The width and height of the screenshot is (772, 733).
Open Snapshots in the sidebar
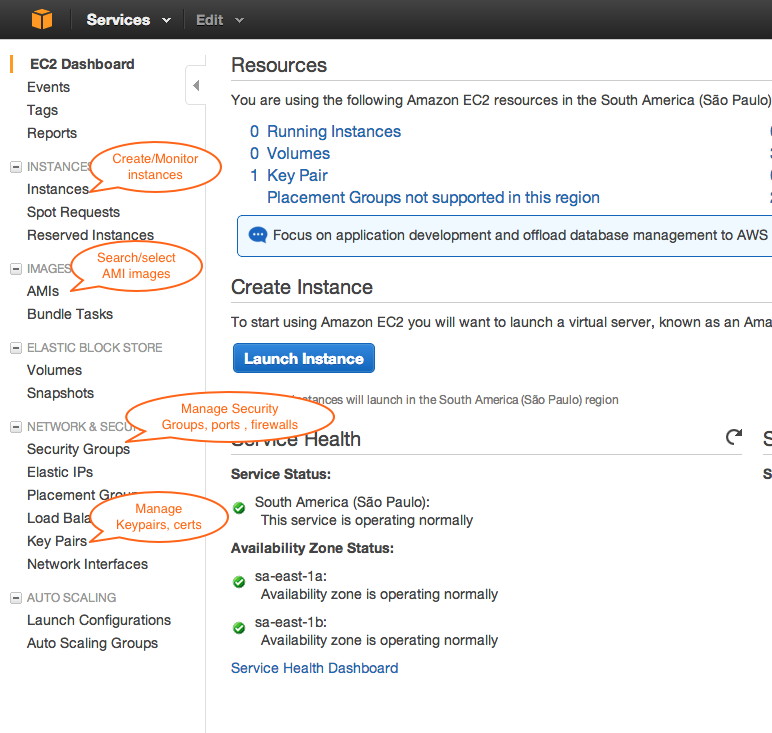(61, 393)
